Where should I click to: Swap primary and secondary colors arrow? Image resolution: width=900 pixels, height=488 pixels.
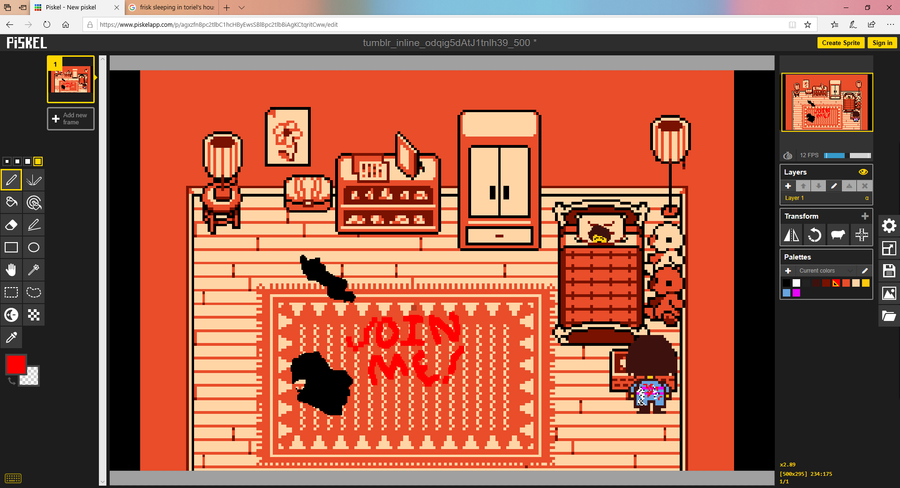click(11, 381)
